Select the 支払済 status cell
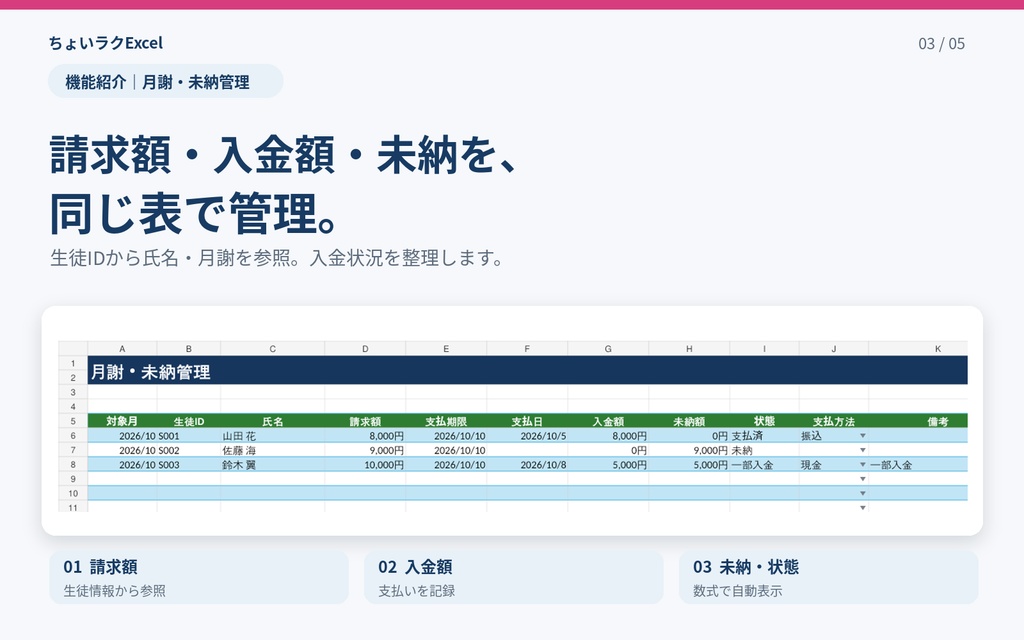 tap(764, 436)
